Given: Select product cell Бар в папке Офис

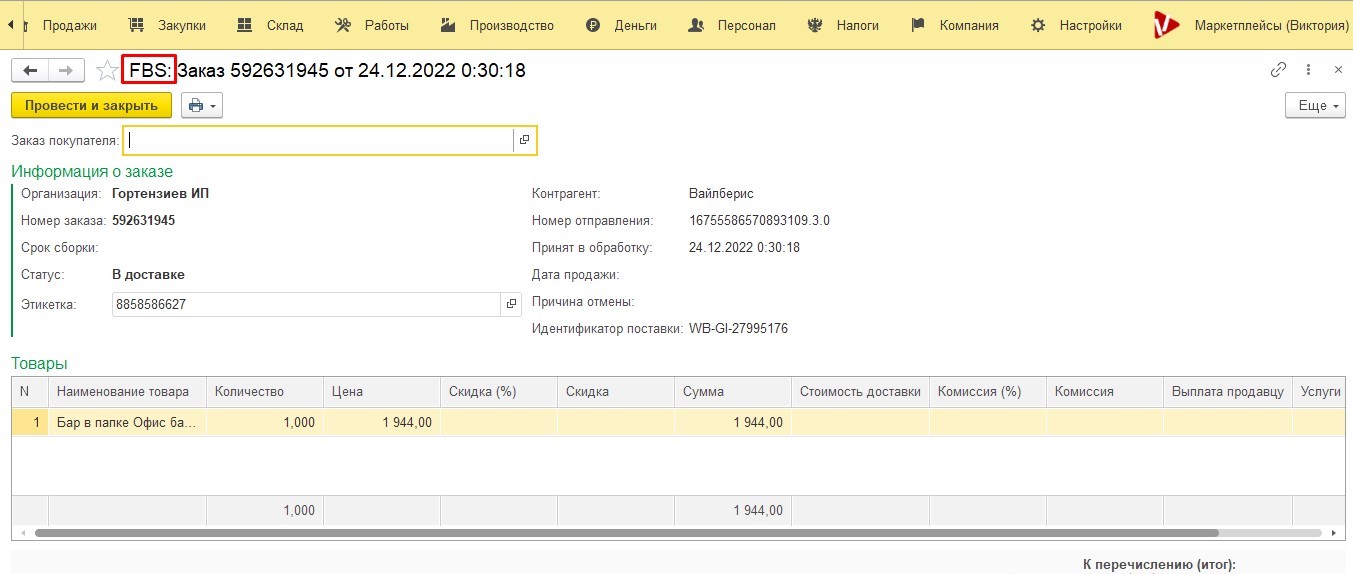Looking at the screenshot, I should point(127,423).
